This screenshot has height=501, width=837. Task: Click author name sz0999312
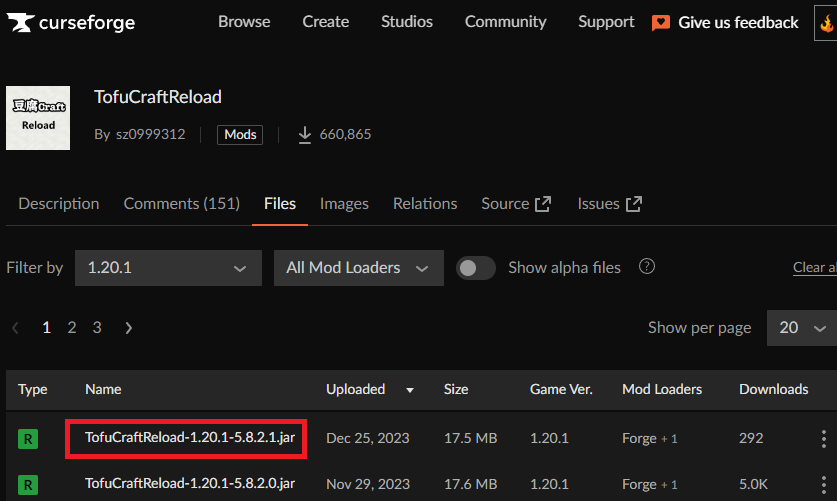150,134
